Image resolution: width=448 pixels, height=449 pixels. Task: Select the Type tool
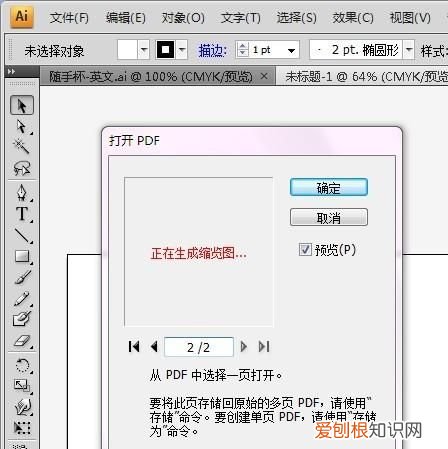(22, 214)
